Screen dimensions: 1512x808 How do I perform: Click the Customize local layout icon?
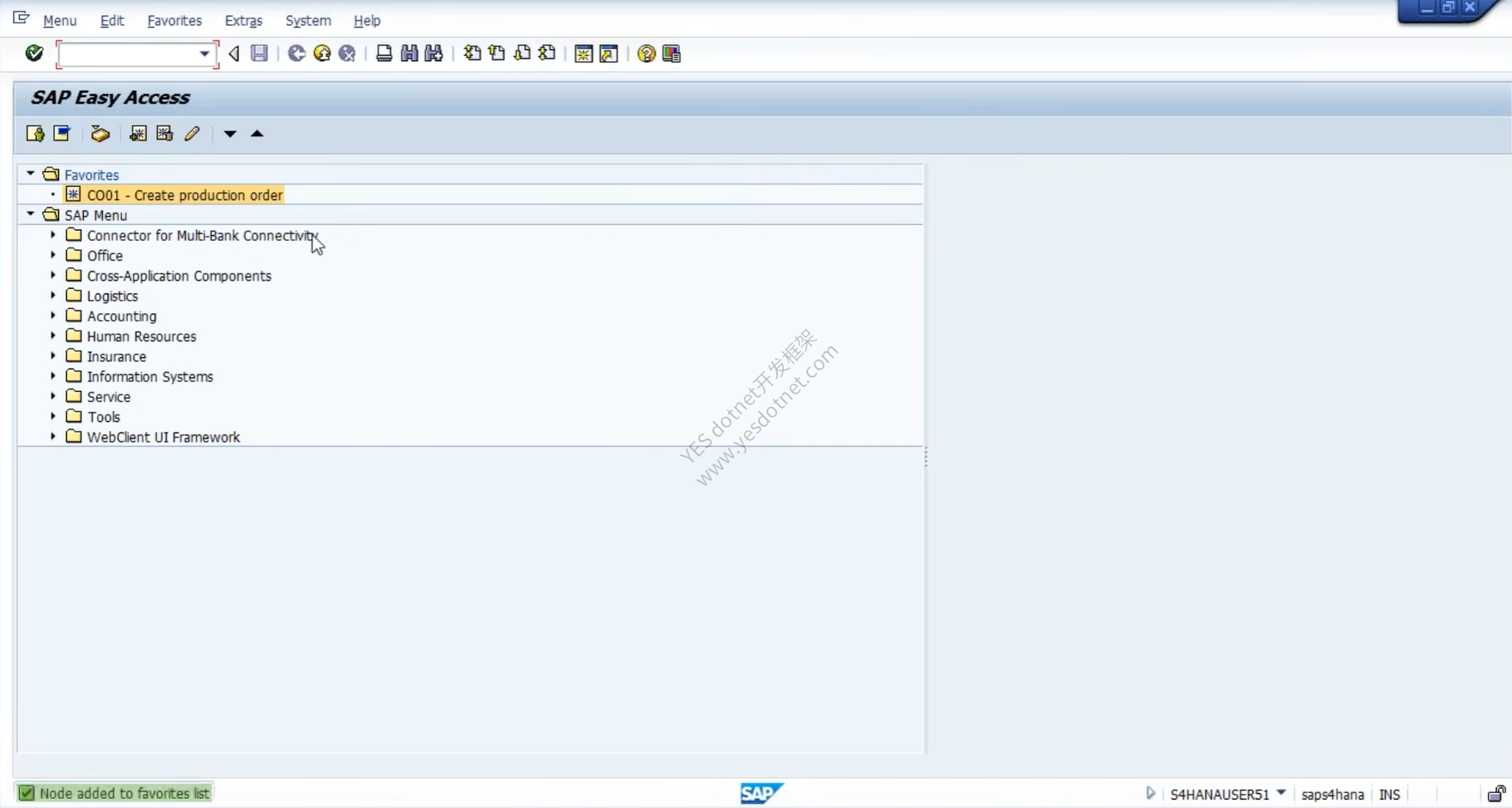[x=672, y=53]
